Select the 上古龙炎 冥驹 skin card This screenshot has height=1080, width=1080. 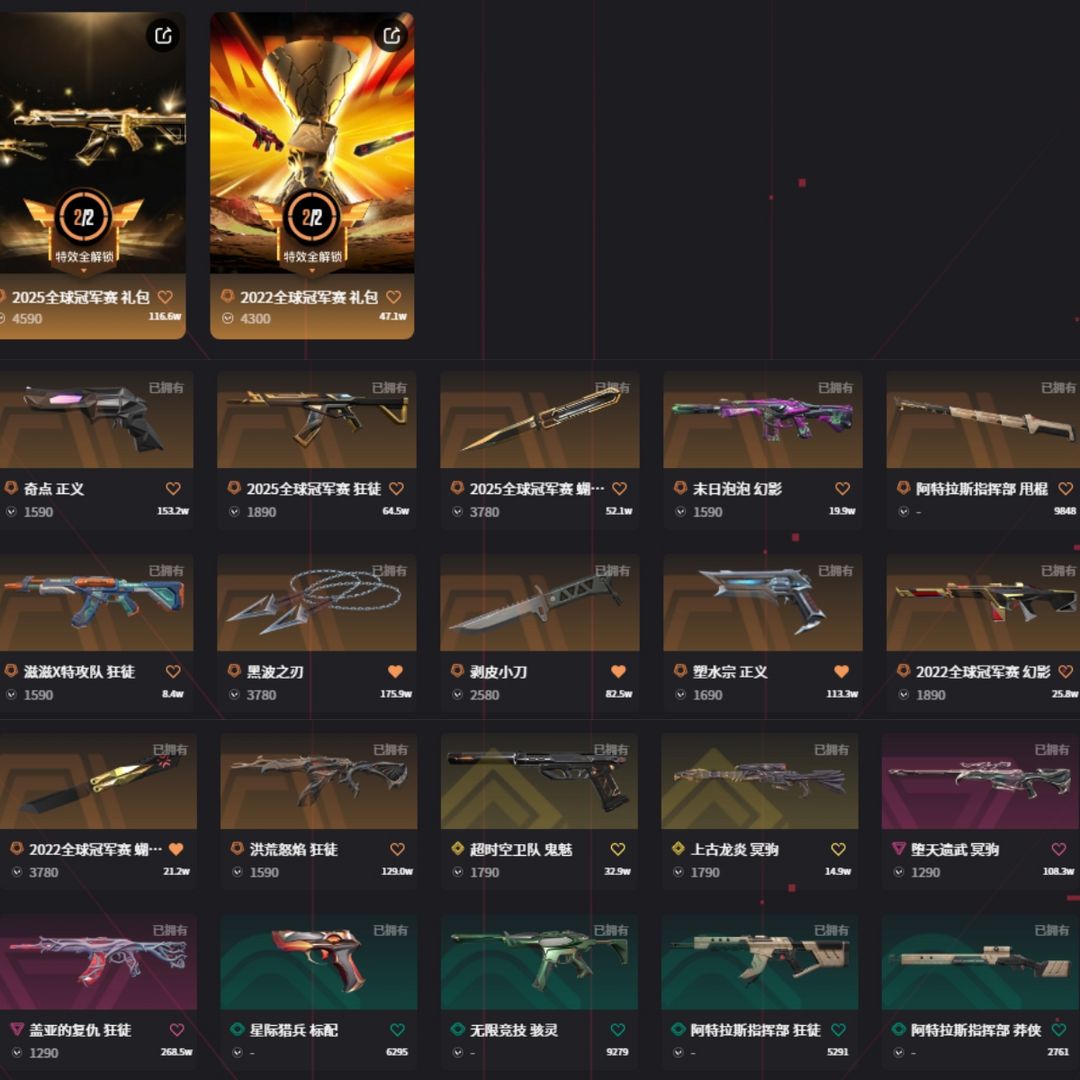coord(760,809)
